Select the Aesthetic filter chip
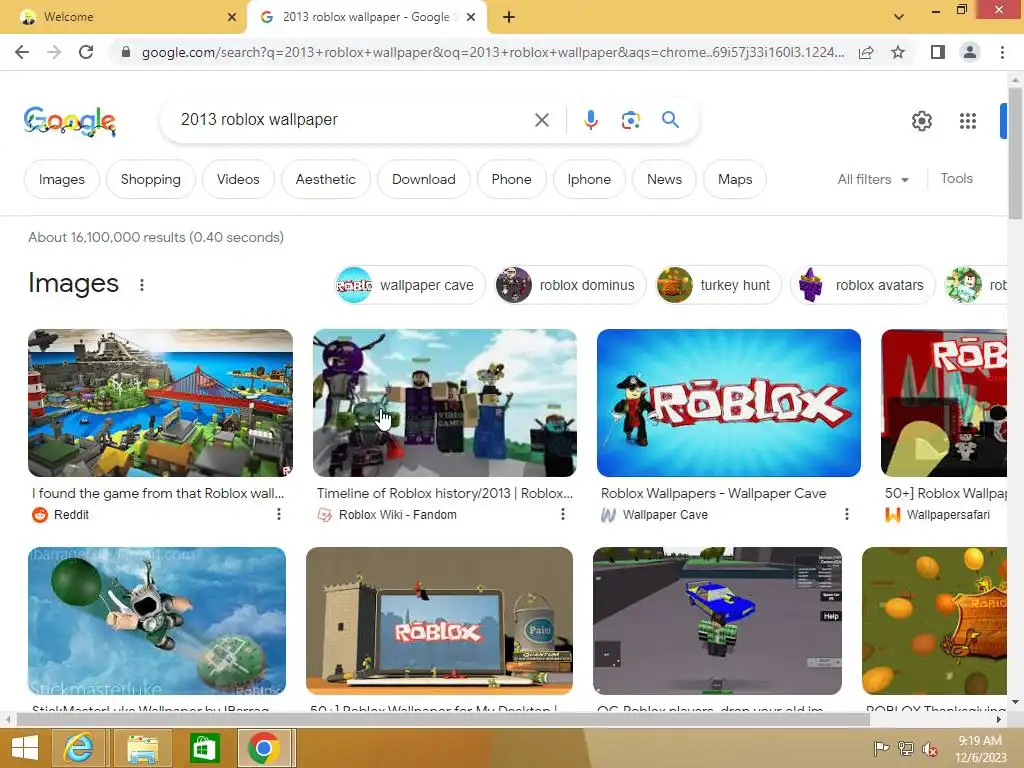The width and height of the screenshot is (1024, 768). 325,179
